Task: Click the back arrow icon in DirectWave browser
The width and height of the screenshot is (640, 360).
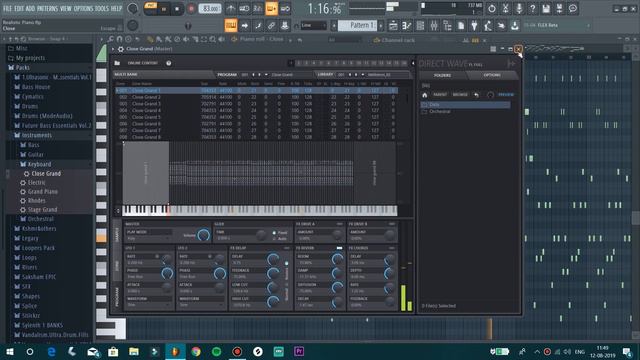Action: tap(476, 95)
